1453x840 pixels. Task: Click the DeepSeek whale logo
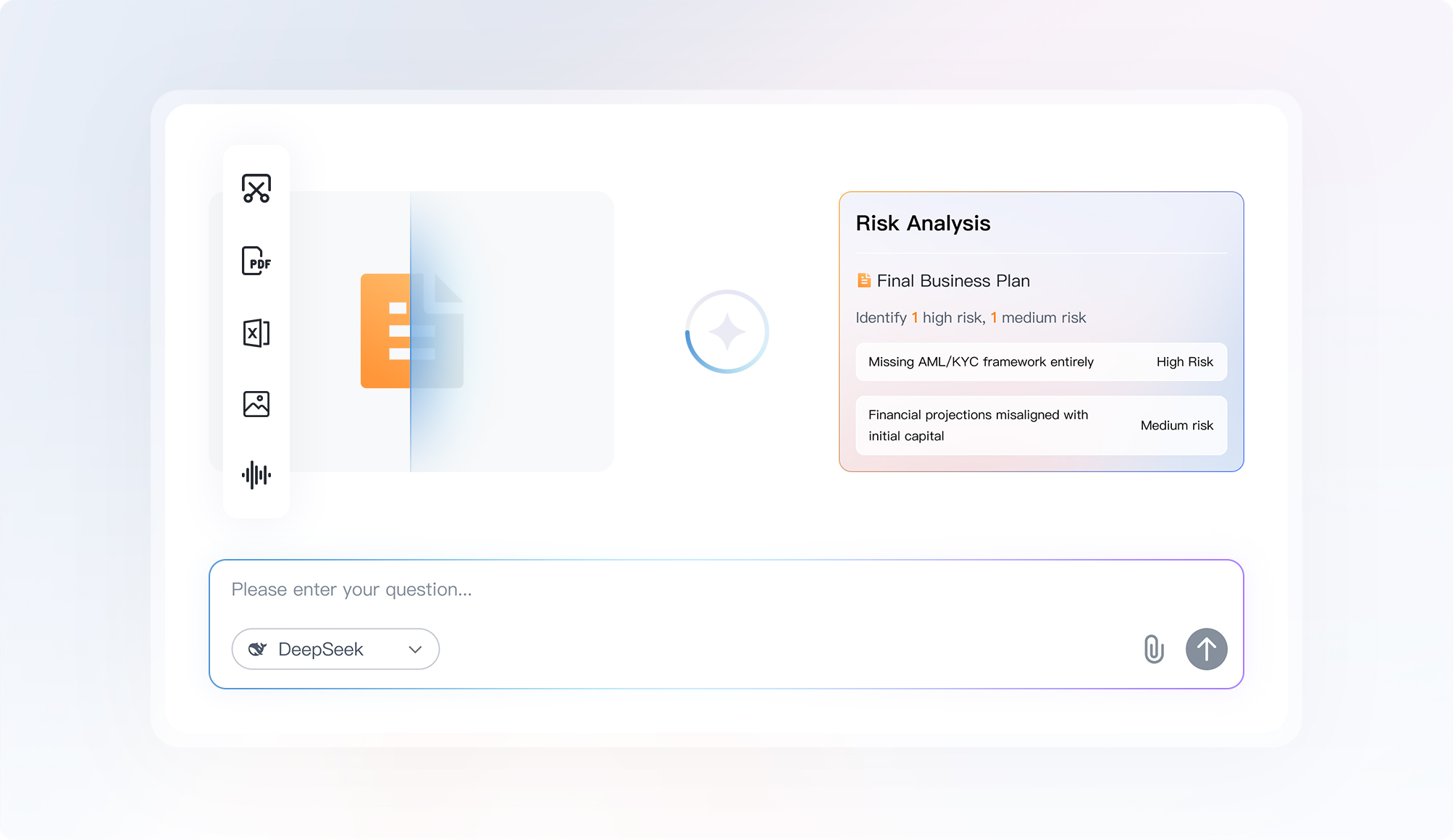(257, 649)
